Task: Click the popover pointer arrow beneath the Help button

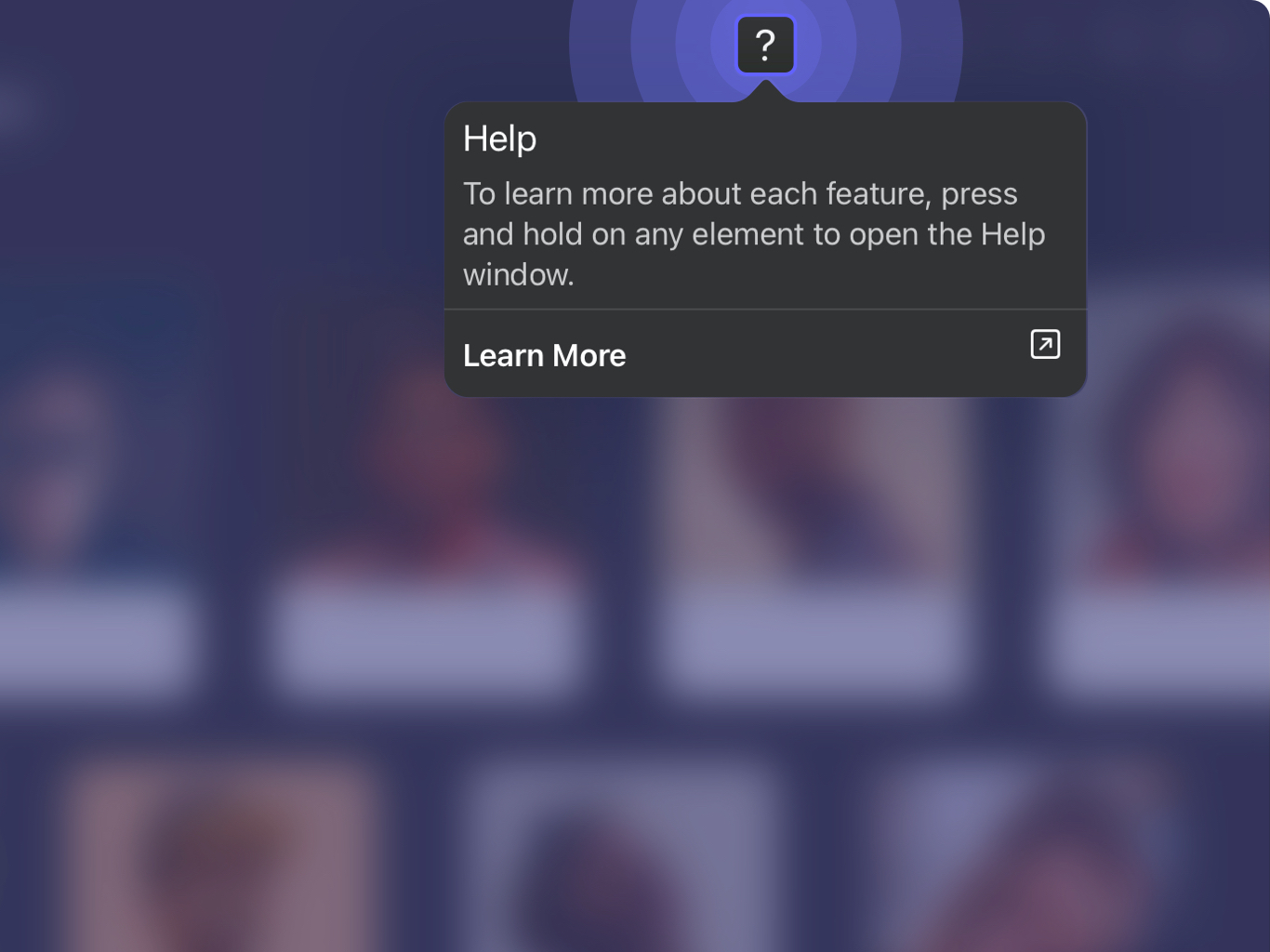Action: click(765, 91)
